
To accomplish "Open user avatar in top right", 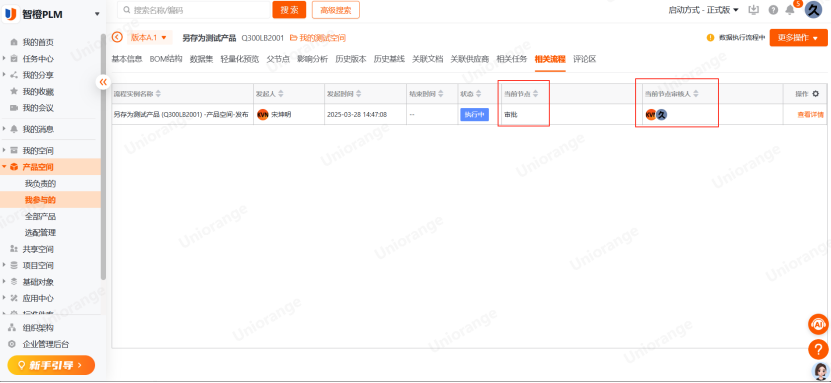I will coord(813,10).
